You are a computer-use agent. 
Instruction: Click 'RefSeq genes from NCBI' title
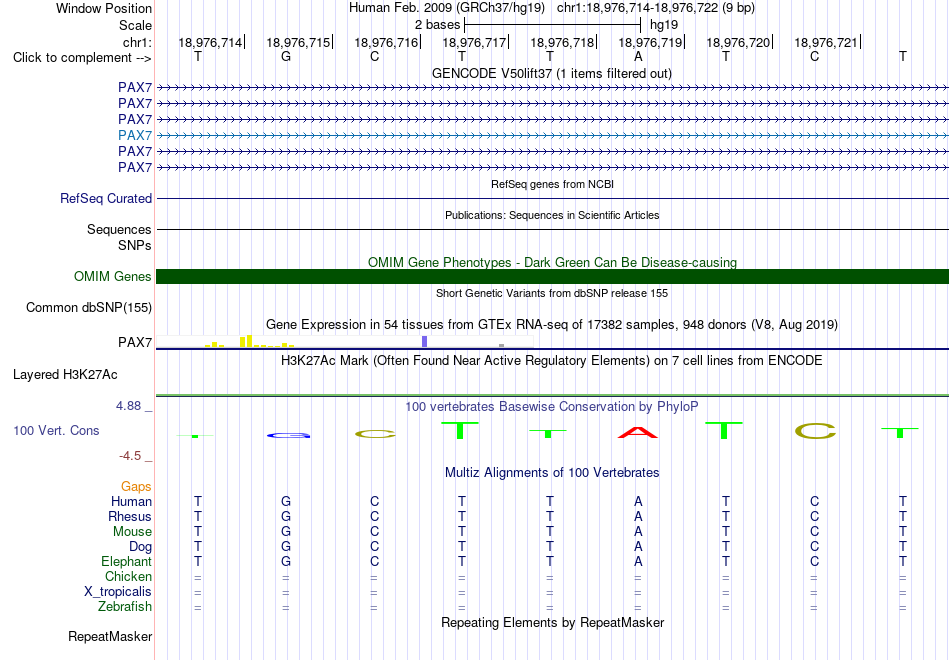(x=552, y=184)
